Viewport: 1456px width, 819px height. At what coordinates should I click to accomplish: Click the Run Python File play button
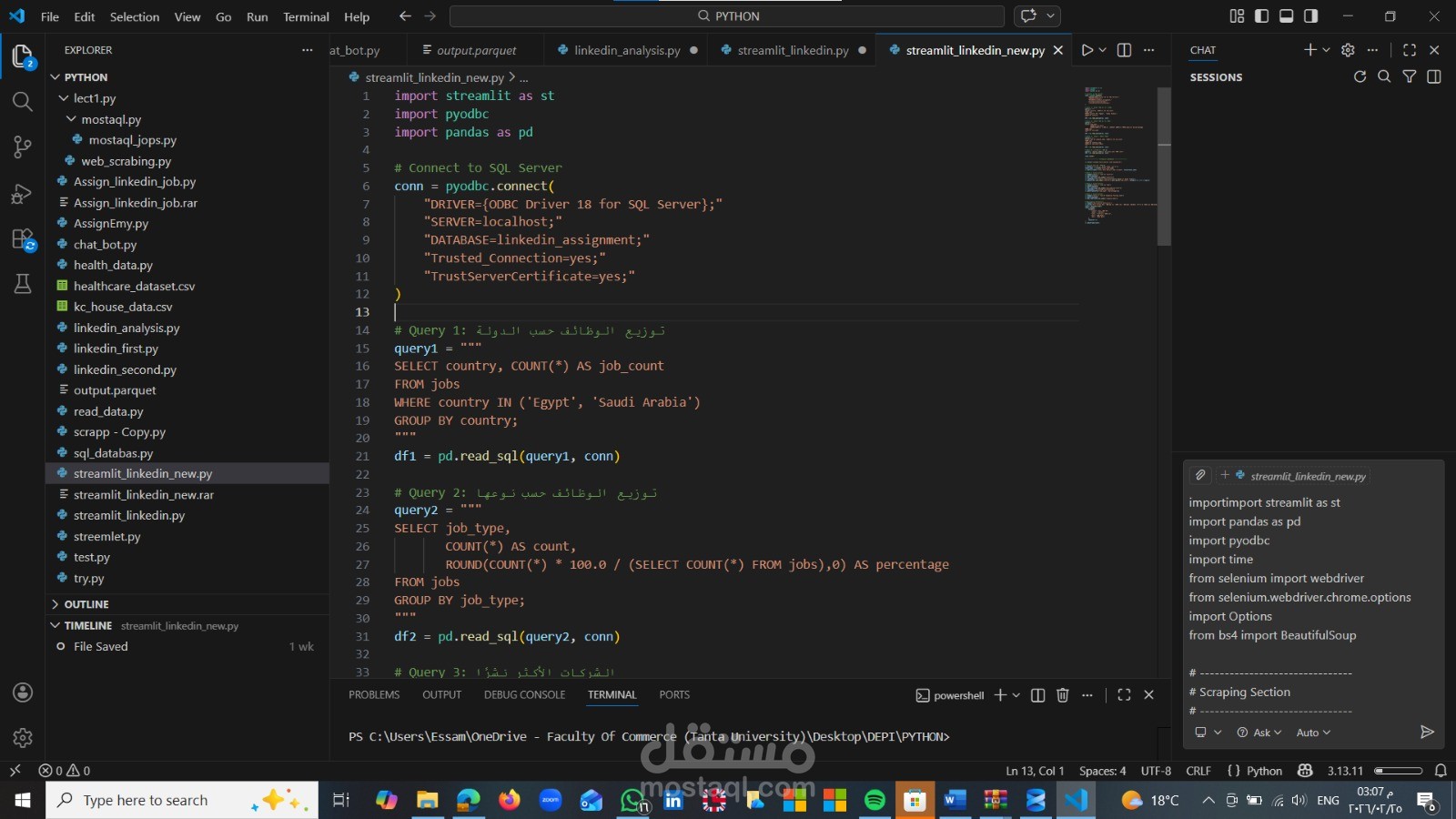click(x=1087, y=50)
